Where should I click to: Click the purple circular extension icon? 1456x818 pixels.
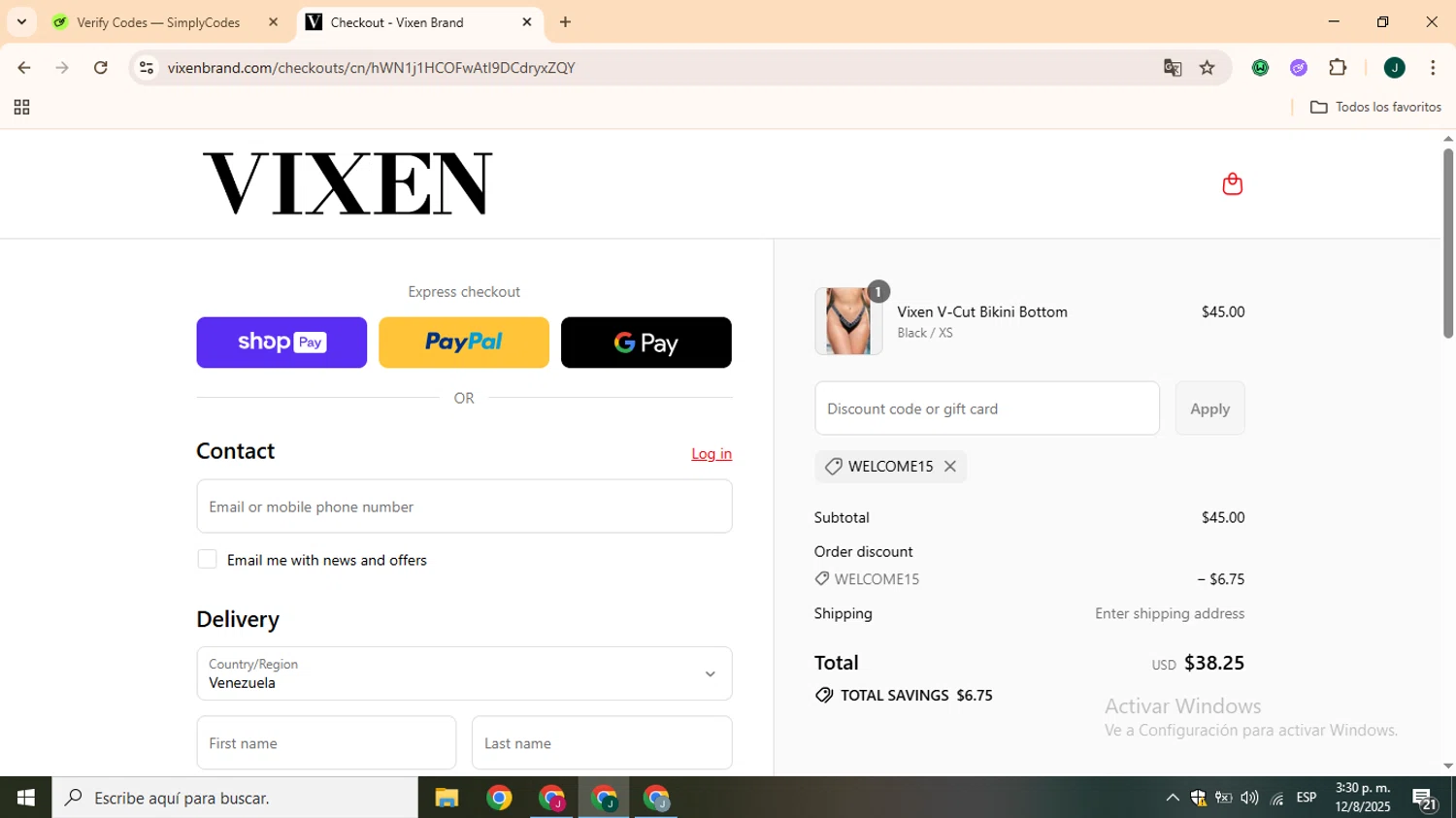pos(1299,68)
